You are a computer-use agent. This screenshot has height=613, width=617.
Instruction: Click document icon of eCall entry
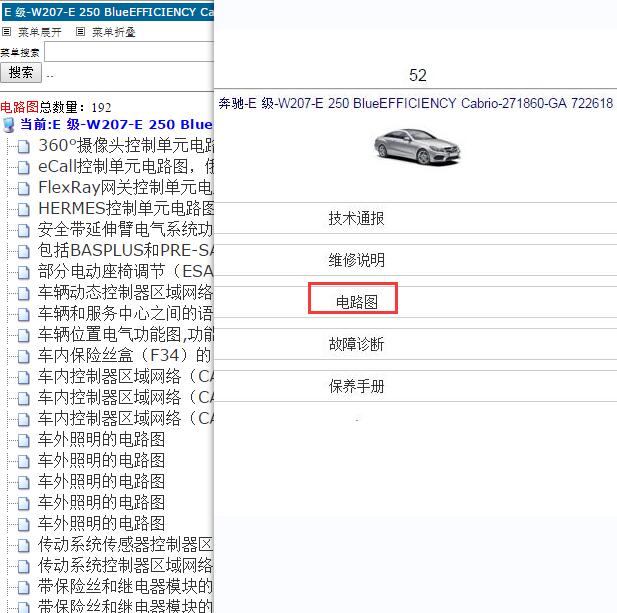click(x=24, y=168)
